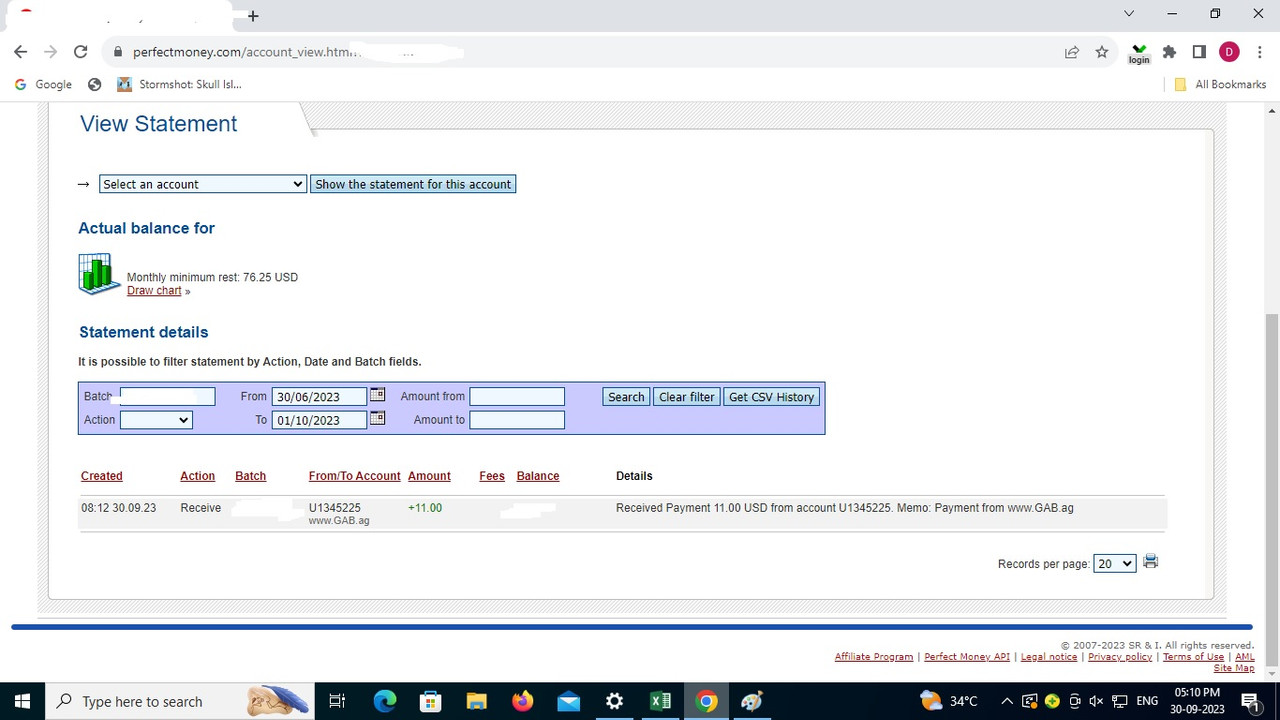This screenshot has height=720, width=1280.
Task: Click the Amount from input field
Action: [517, 397]
